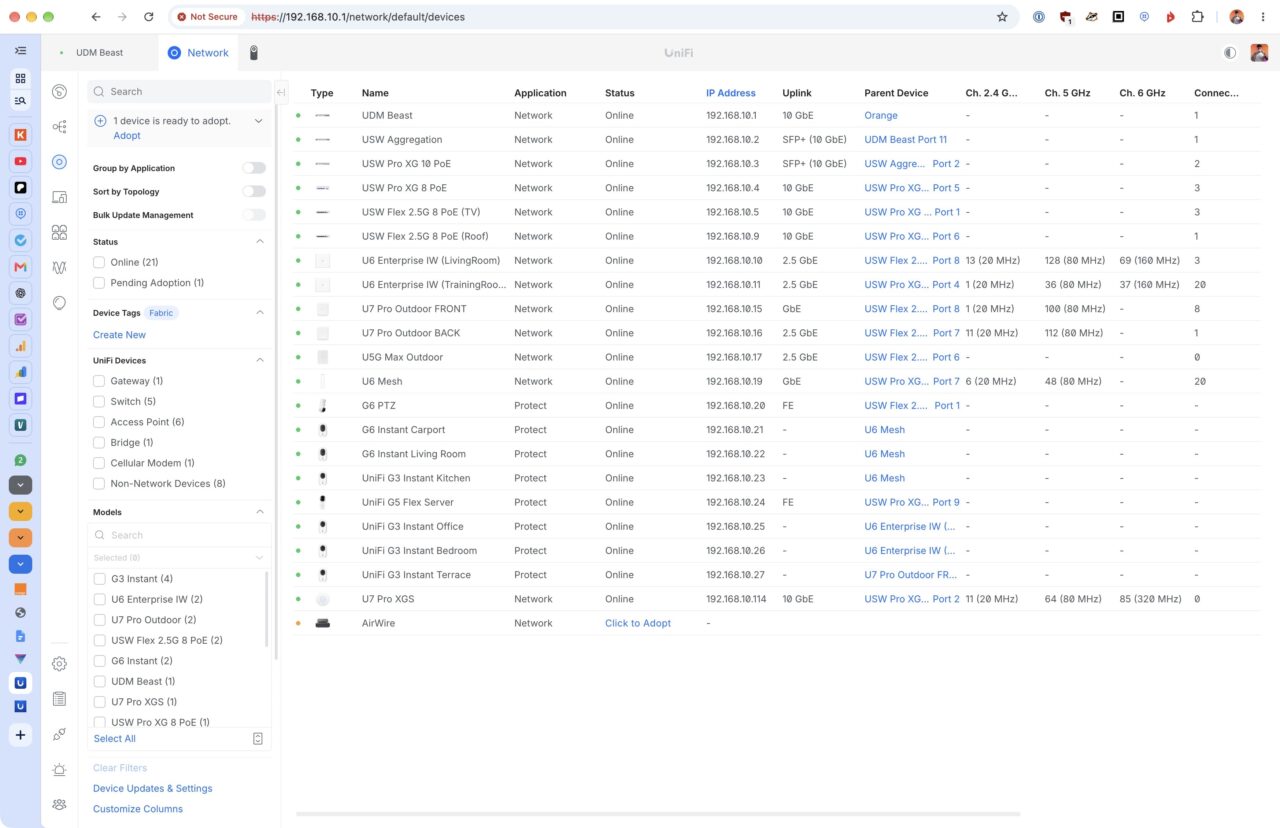Click Adopt link in the notice
The image size is (1280, 828).
[x=127, y=136]
